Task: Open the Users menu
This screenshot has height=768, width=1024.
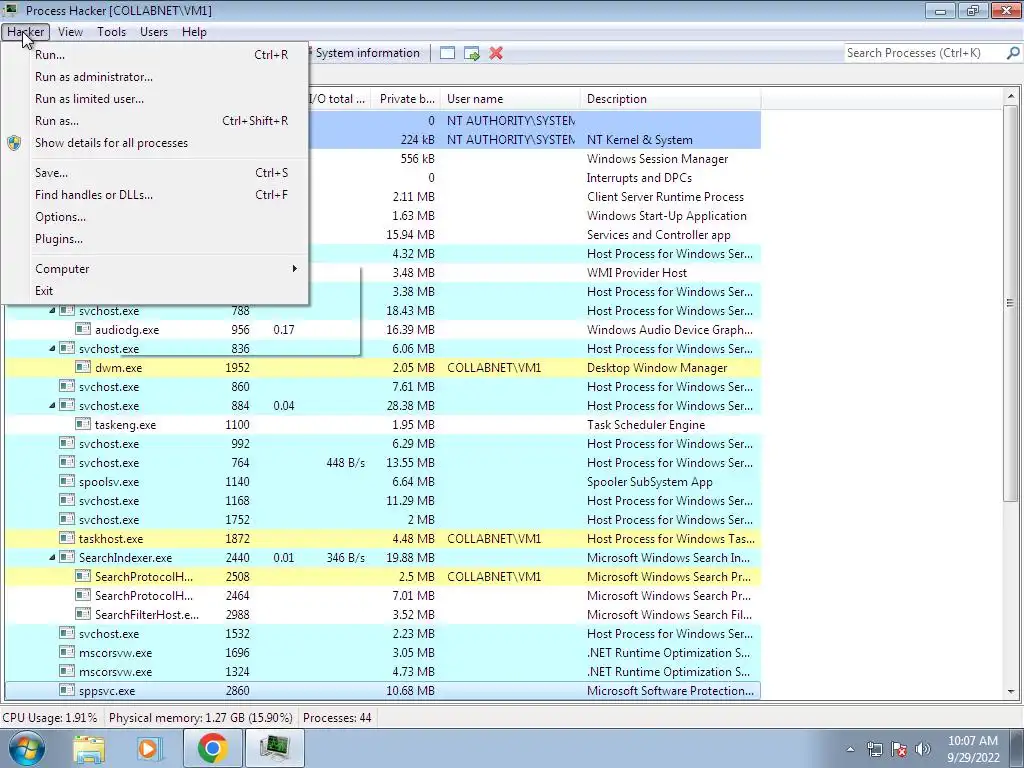Action: tap(153, 32)
